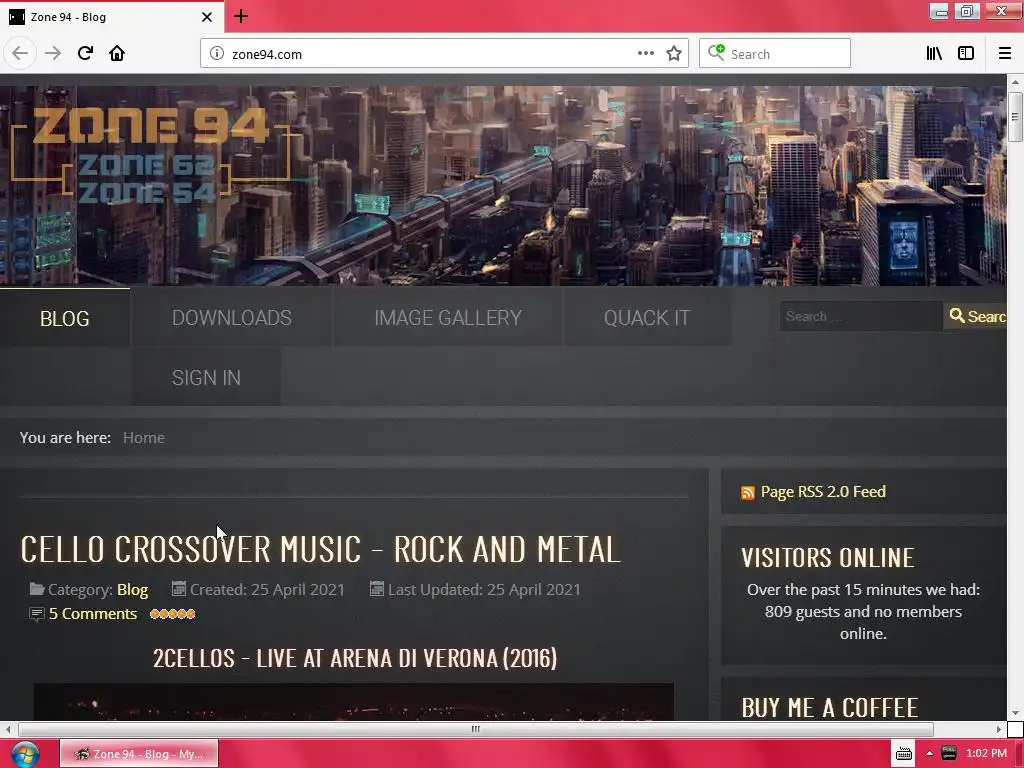Open the BLOG navigation tab
This screenshot has width=1024, height=768.
point(65,318)
